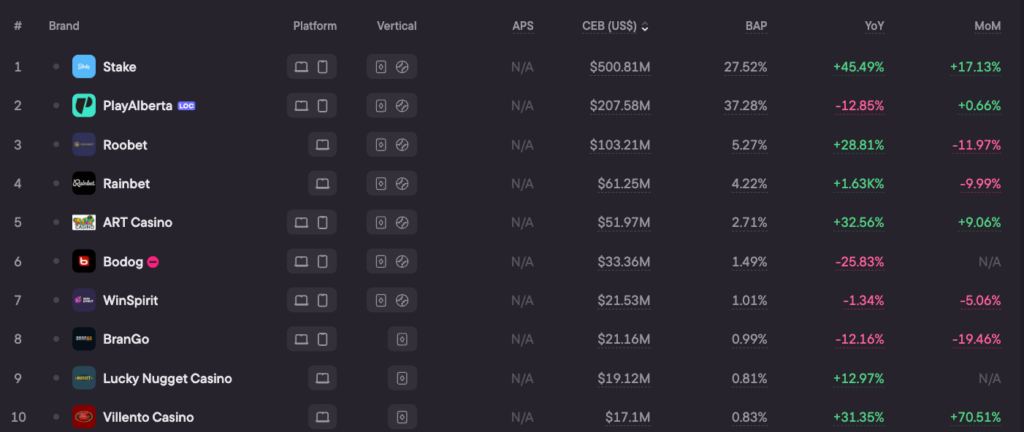This screenshot has height=432, width=1024.
Task: Click the casino vertical icon for BranGo
Action: click(x=402, y=339)
